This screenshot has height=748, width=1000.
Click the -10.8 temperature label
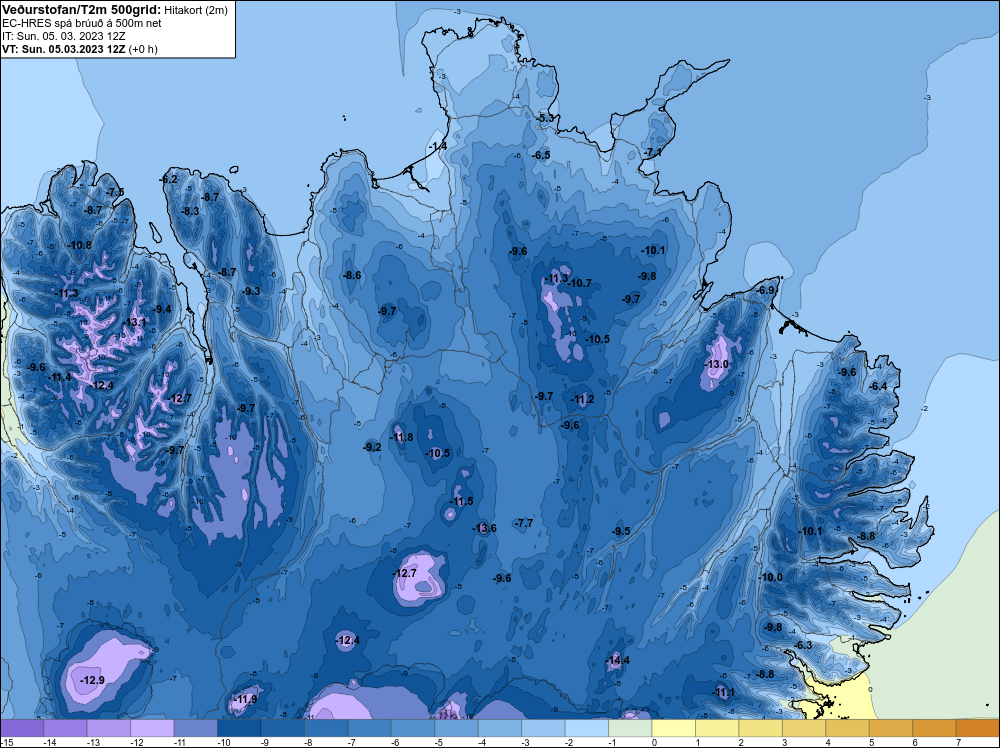click(x=80, y=245)
